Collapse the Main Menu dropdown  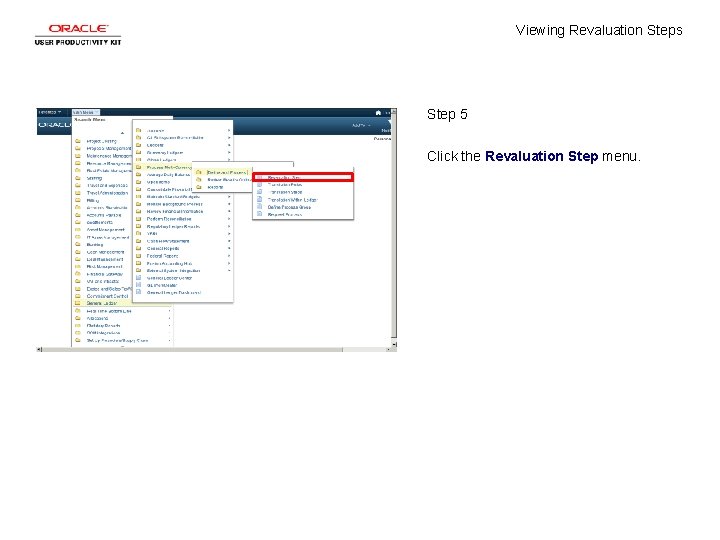(85, 112)
